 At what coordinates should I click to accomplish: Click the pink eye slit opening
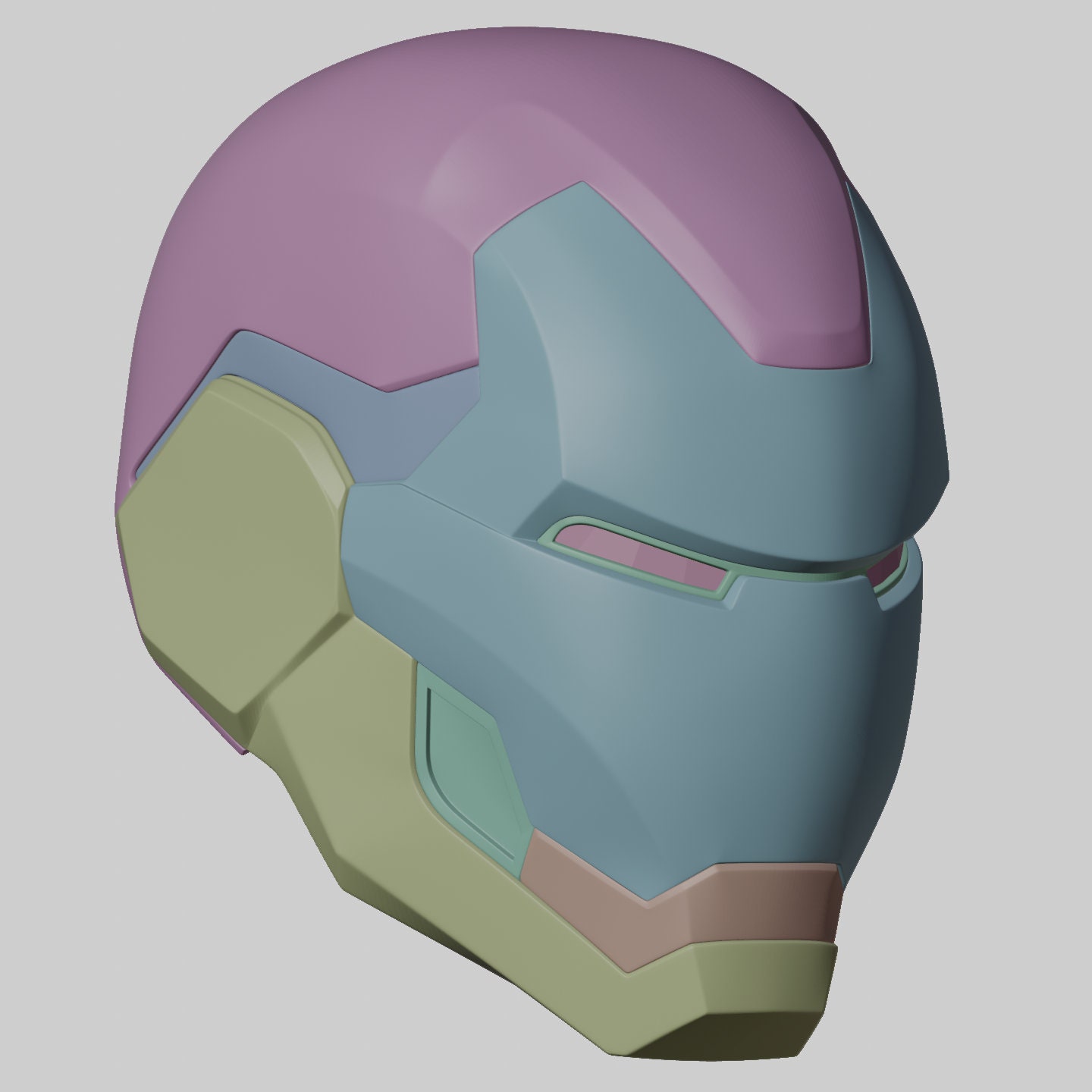point(641,560)
